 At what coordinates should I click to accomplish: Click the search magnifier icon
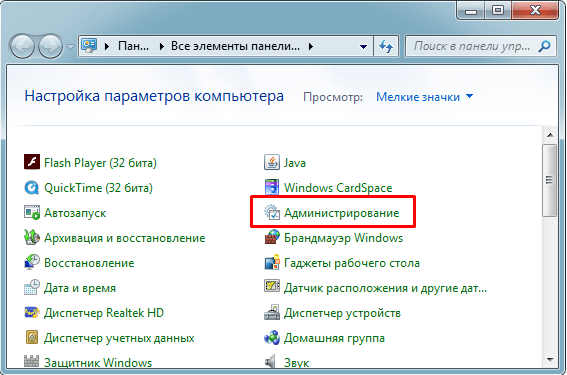[x=544, y=46]
